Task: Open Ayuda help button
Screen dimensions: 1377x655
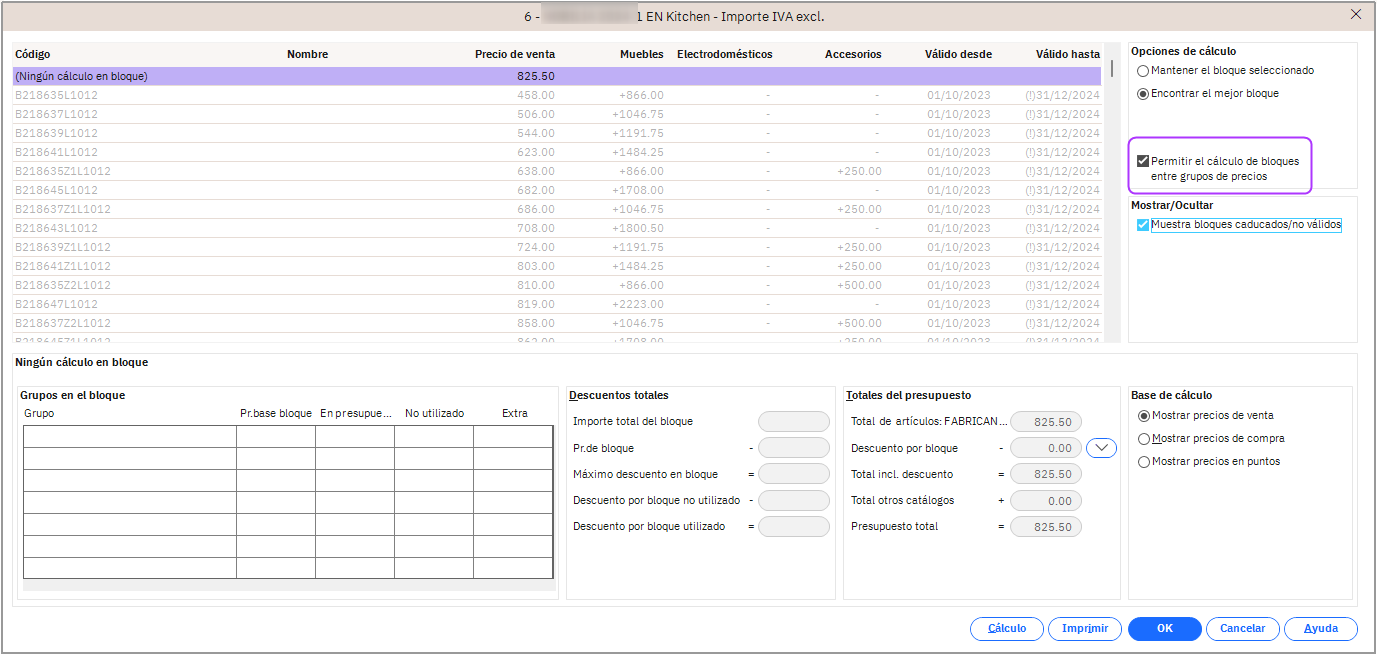Action: (x=1320, y=629)
